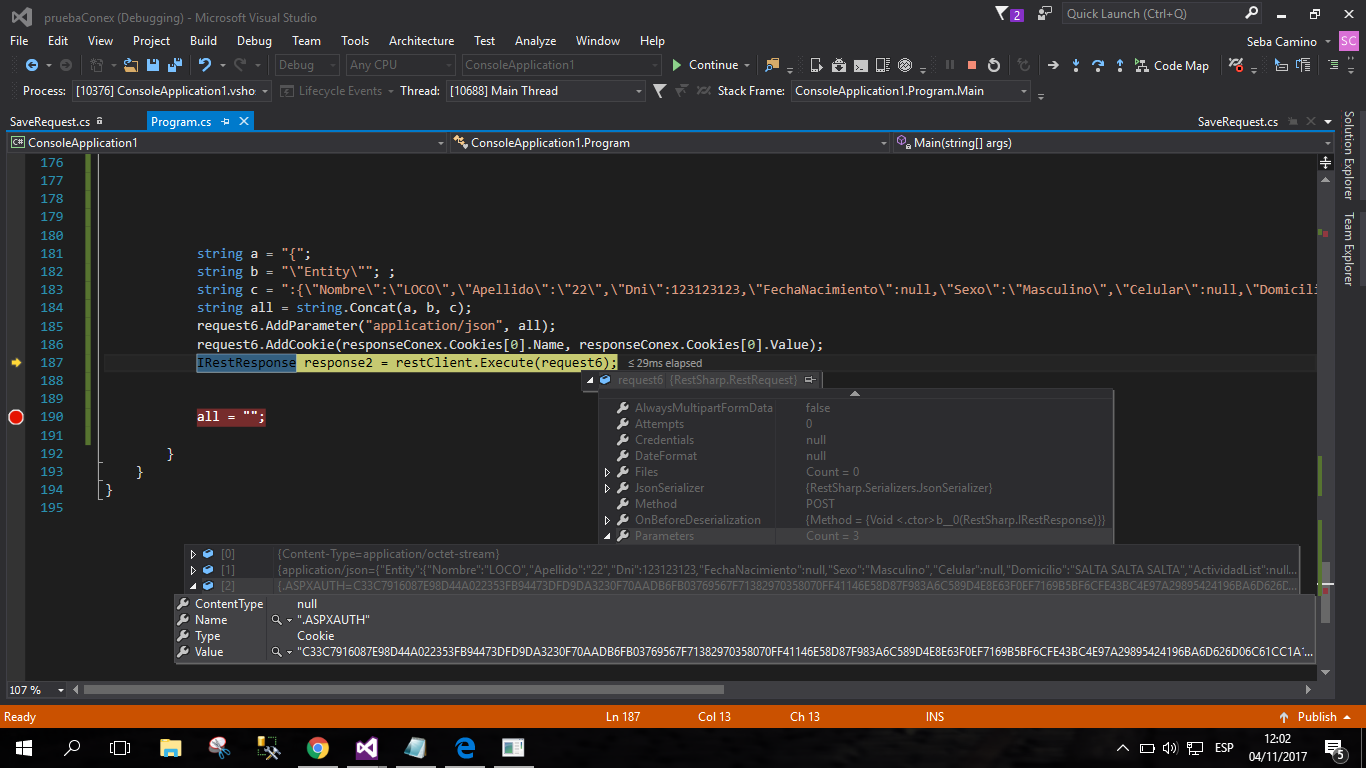This screenshot has height=768, width=1366.
Task: Open the Solution Explorer side tab
Action: tap(1350, 155)
